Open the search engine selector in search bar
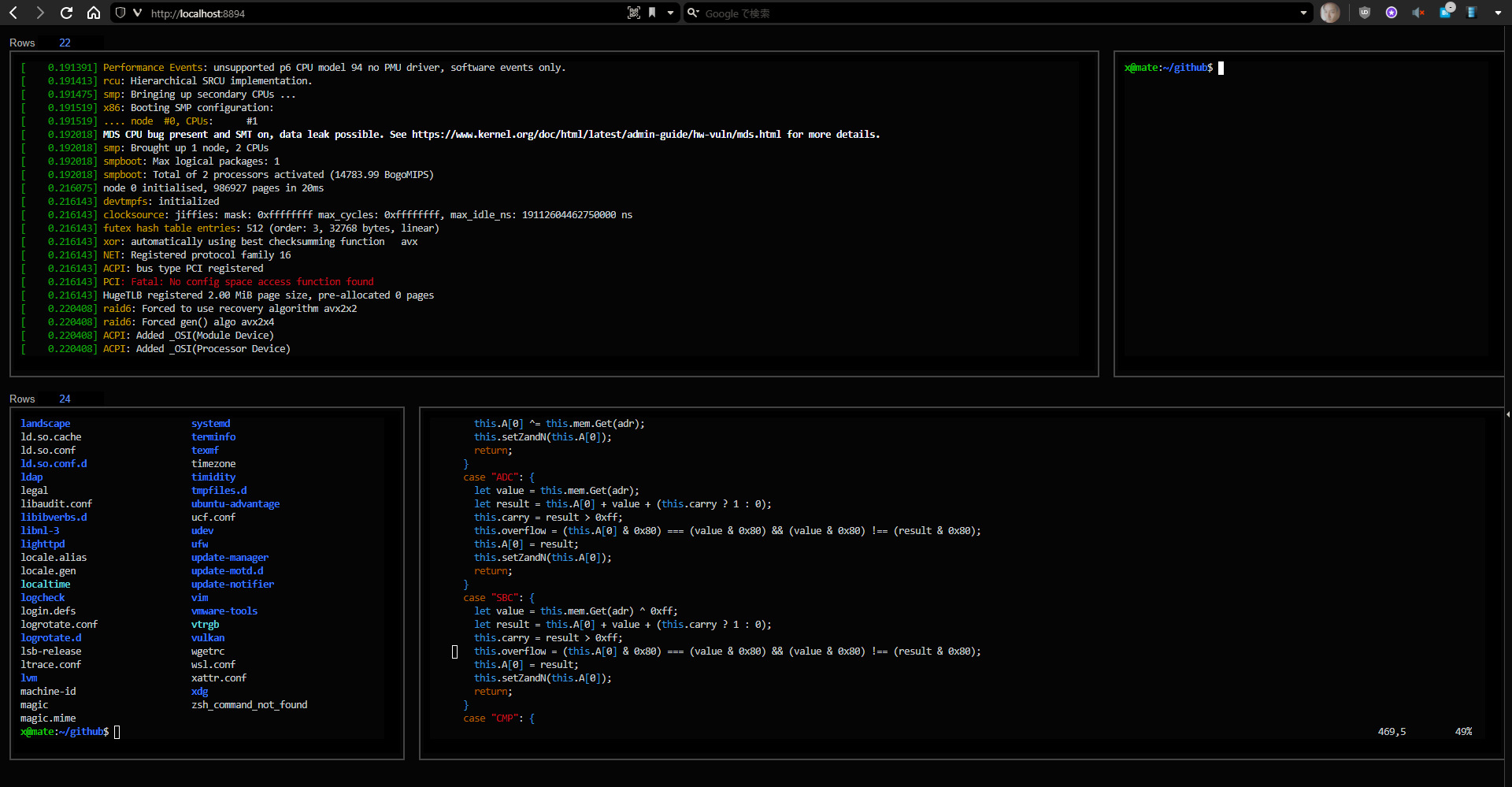1512x787 pixels. tap(693, 13)
